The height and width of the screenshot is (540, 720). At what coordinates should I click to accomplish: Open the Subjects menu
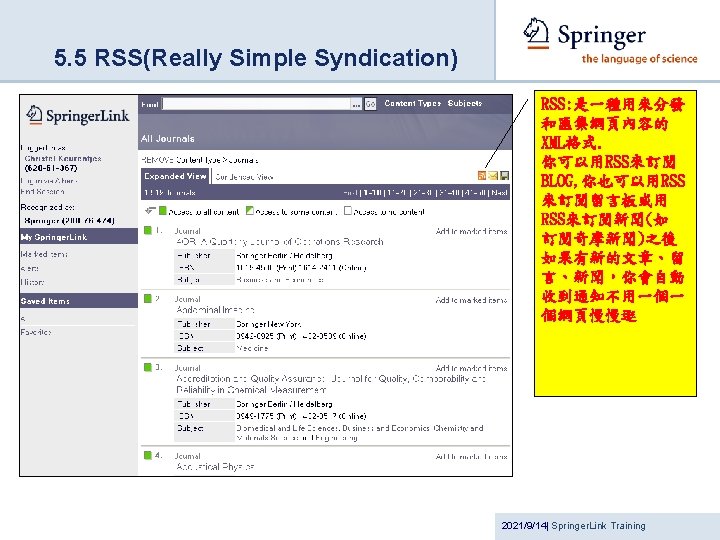[x=465, y=103]
